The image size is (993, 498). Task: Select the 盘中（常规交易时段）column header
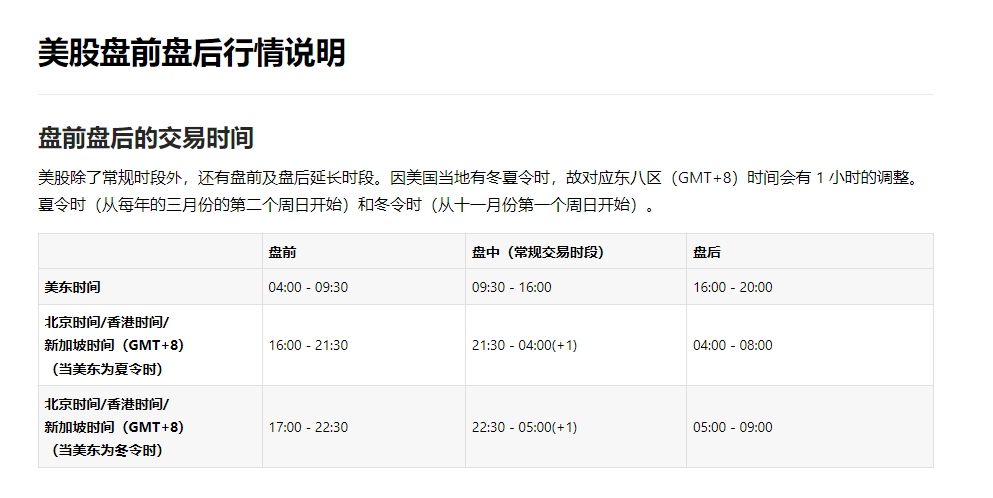coord(538,252)
